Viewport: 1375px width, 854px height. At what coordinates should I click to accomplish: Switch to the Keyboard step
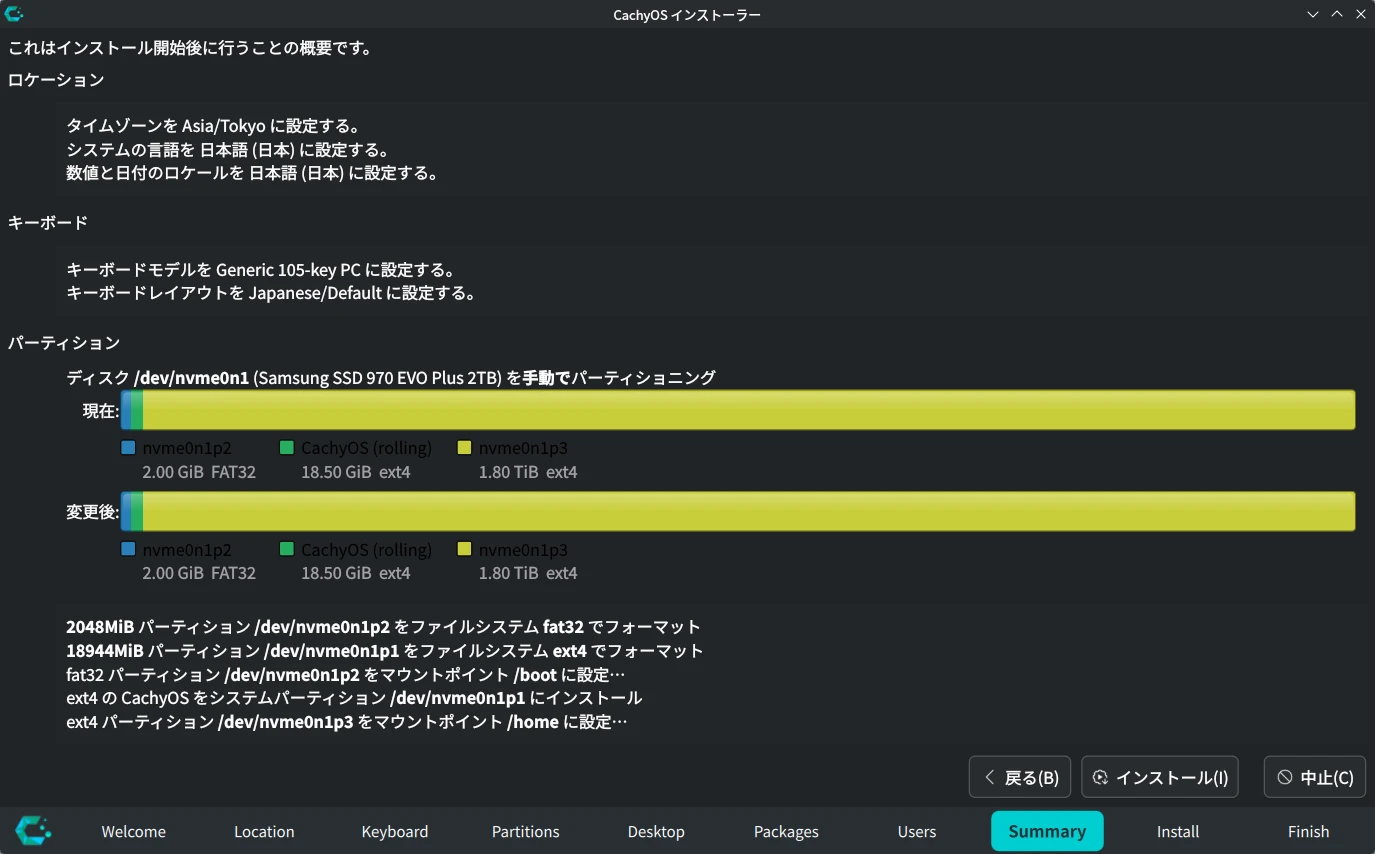[395, 831]
